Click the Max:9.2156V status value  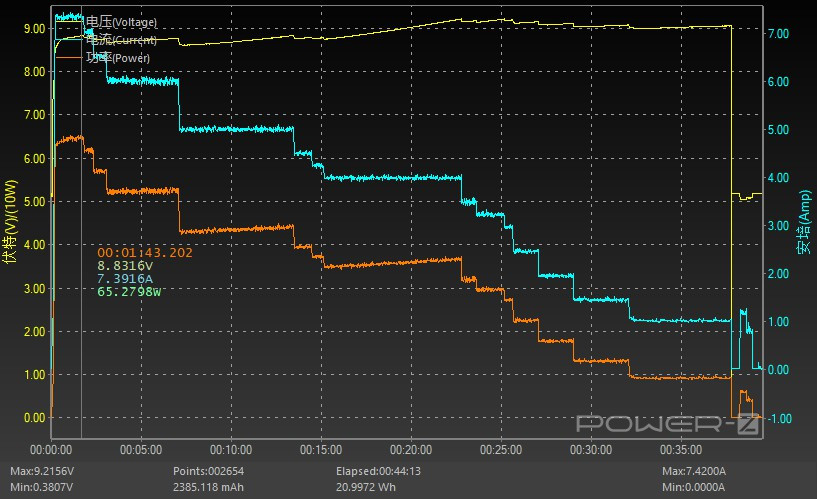[x=42, y=471]
